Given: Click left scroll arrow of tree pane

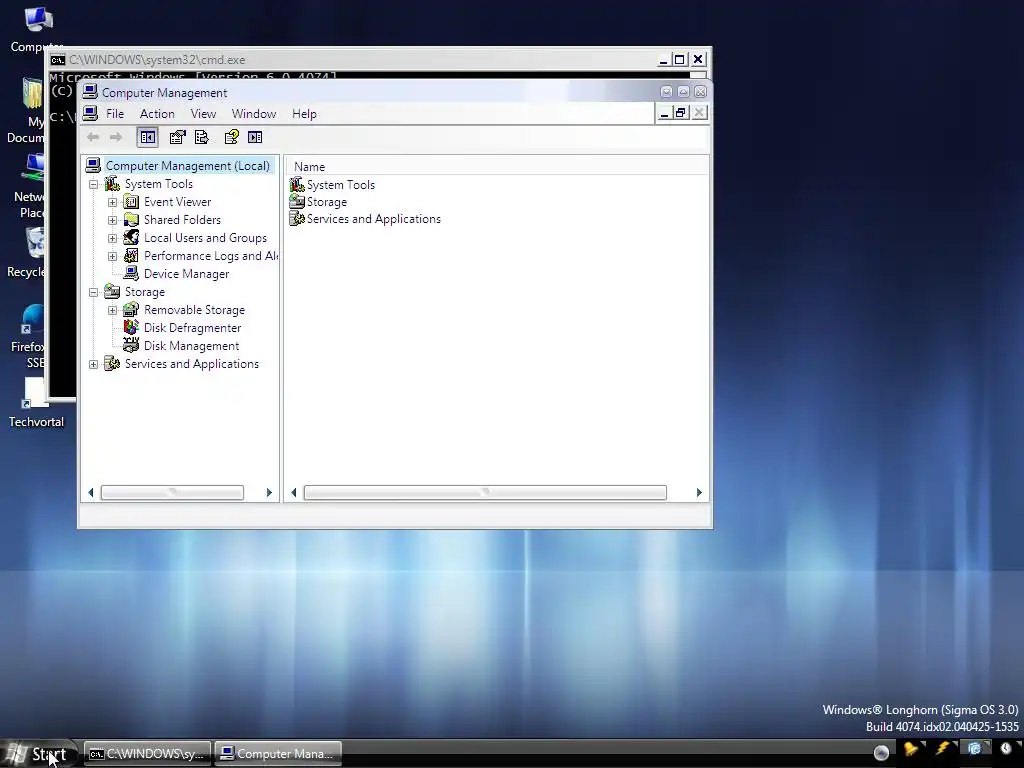Looking at the screenshot, I should pyautogui.click(x=91, y=492).
